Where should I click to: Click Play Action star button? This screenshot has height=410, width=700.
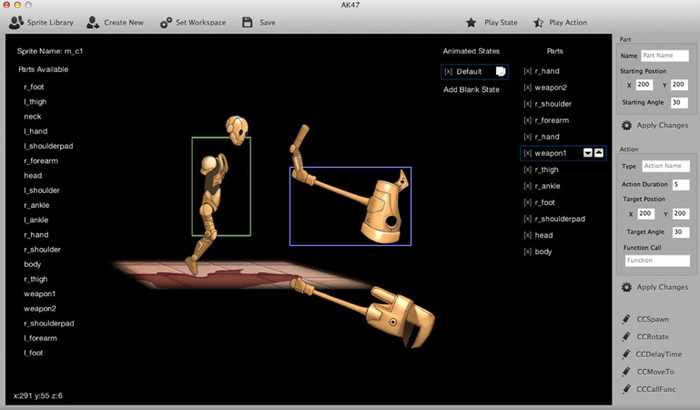point(560,22)
